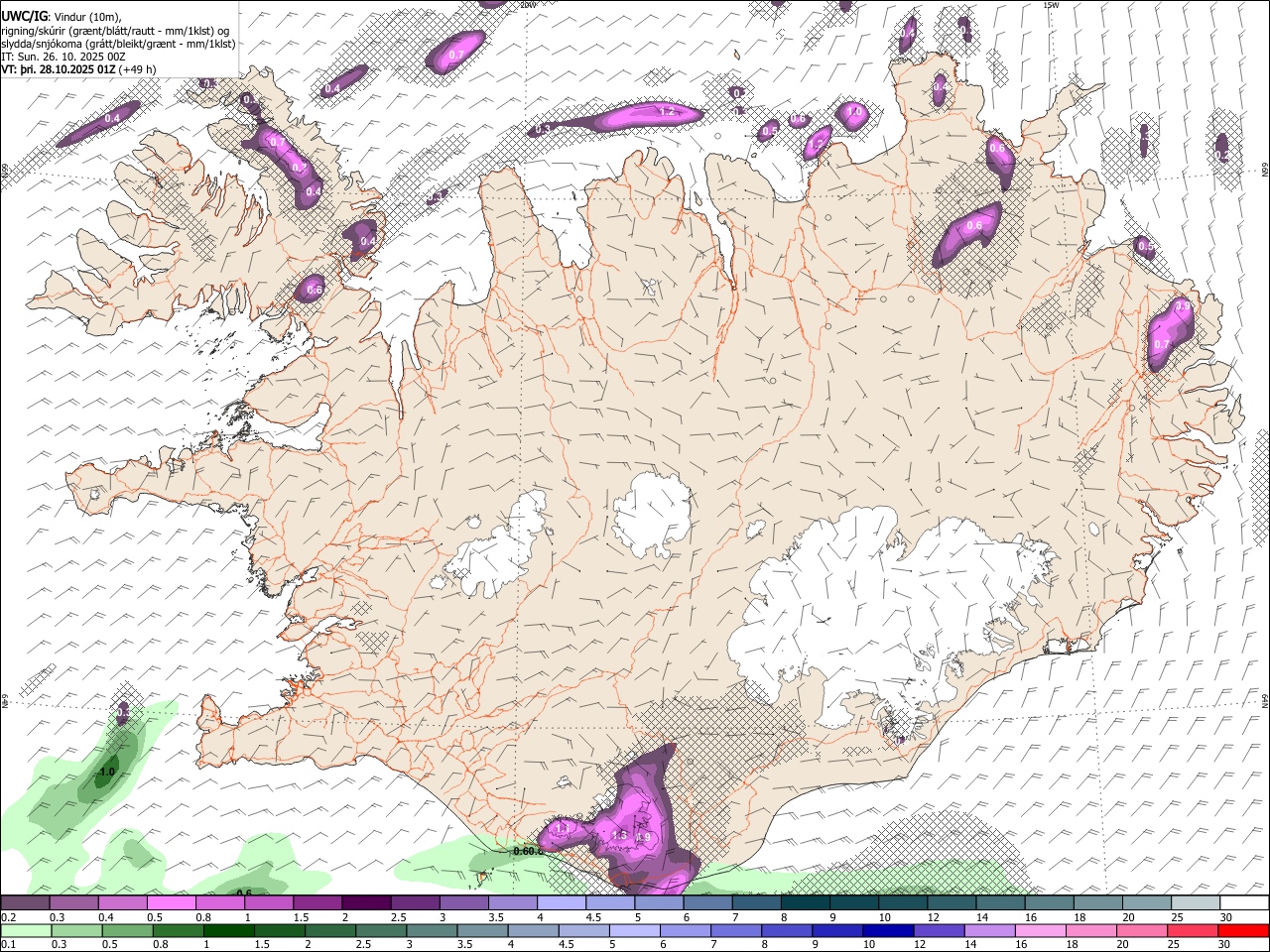This screenshot has height=952, width=1270.
Task: Click the 1.3 snowfall value on south coast
Action: pos(619,835)
